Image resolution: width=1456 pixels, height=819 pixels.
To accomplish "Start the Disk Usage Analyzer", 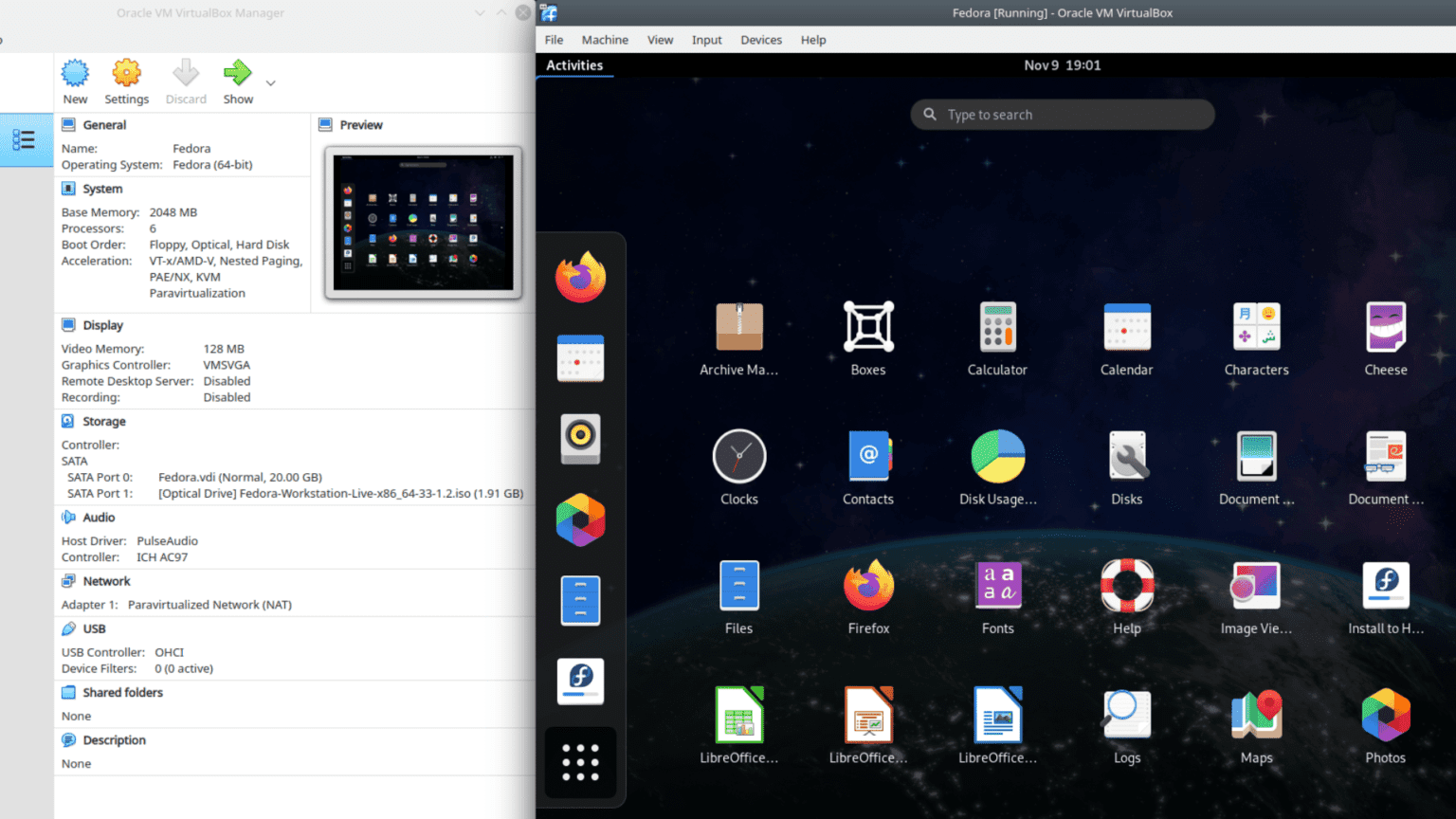I will (x=997, y=455).
